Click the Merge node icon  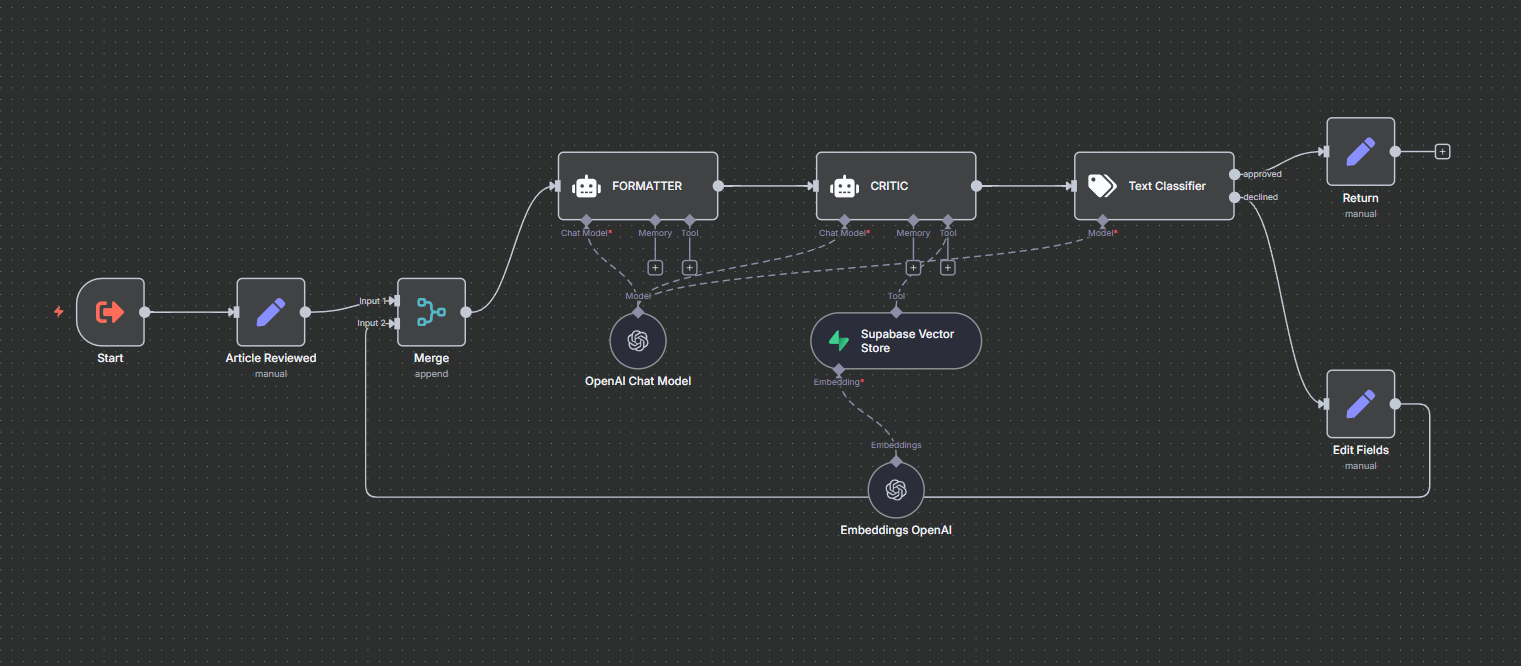[431, 312]
